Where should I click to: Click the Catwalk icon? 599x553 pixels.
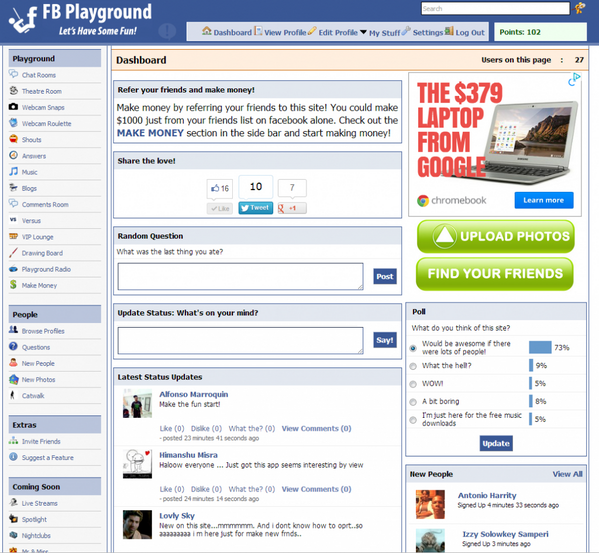pyautogui.click(x=13, y=395)
